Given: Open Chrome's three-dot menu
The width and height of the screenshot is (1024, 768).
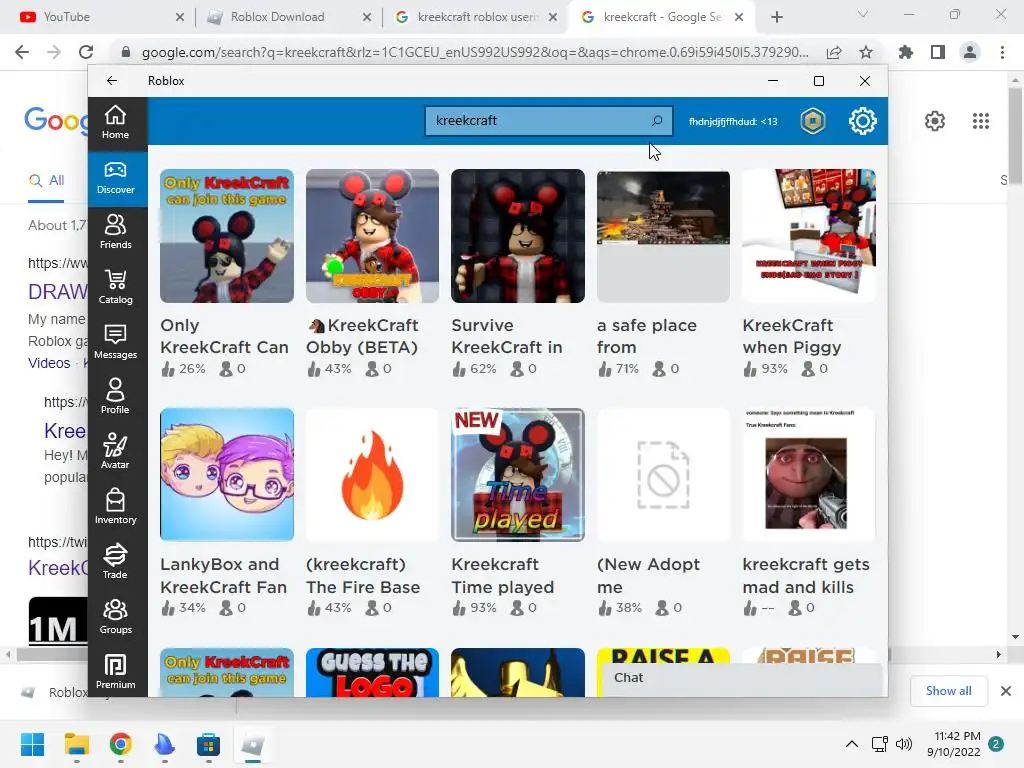Looking at the screenshot, I should [1002, 52].
